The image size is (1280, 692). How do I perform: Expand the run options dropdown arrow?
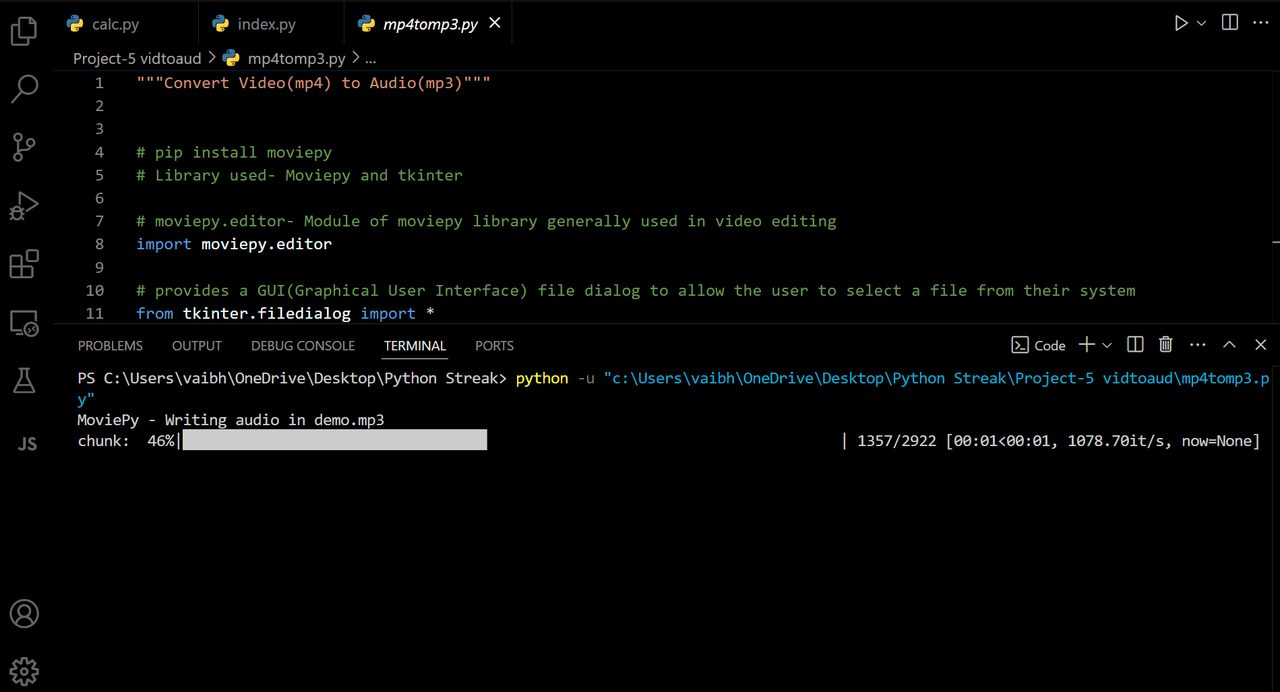1201,23
